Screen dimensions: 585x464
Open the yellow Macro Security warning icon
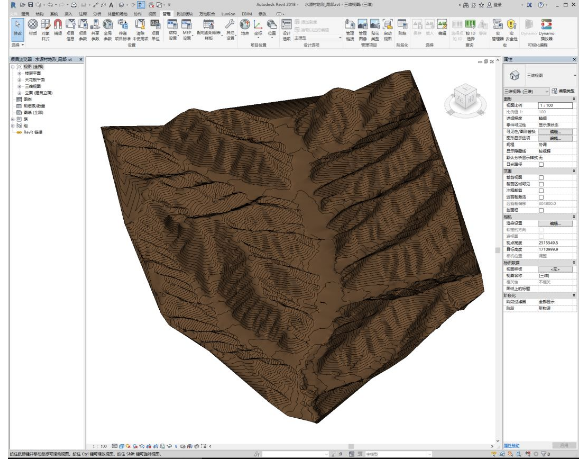pyautogui.click(x=512, y=29)
